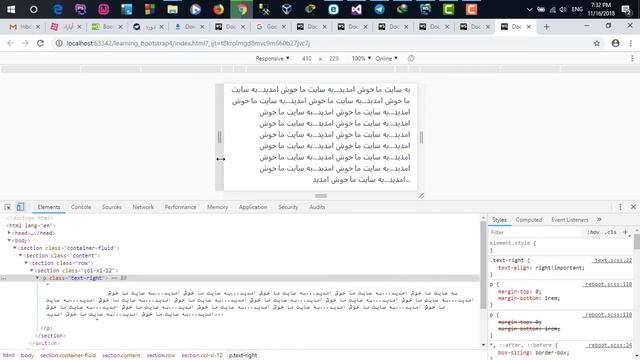Launch Firefox from taskbar
This screenshot has width=640, height=360.
tap(218, 9)
